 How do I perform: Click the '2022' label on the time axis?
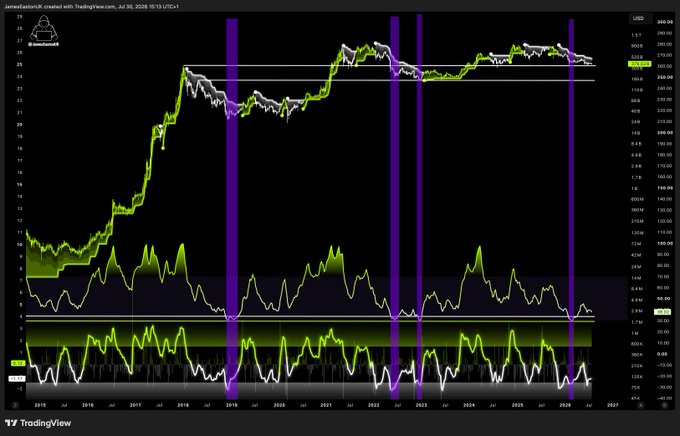[374, 405]
